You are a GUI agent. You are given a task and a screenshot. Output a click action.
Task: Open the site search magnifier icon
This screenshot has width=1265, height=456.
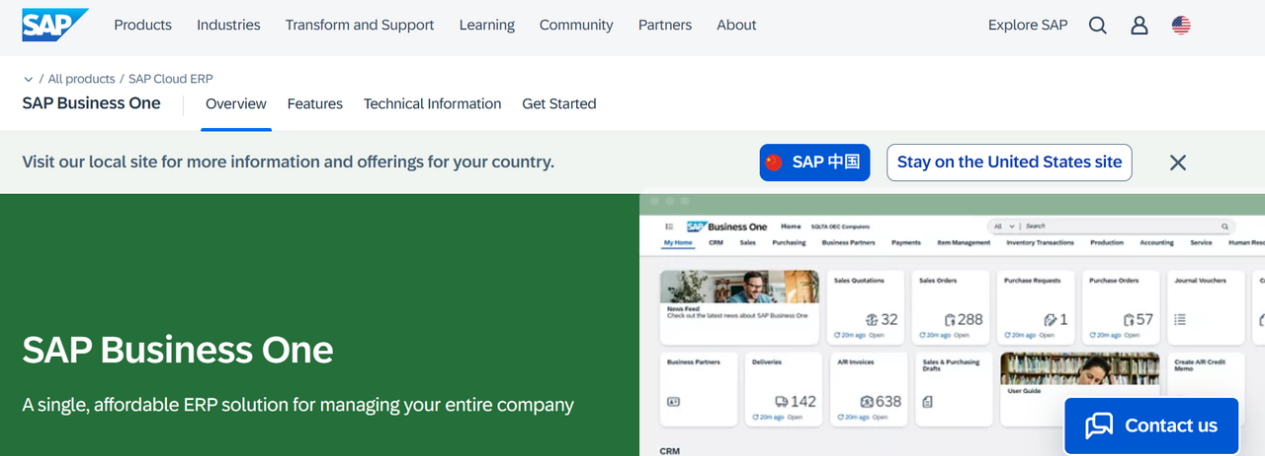click(1098, 25)
